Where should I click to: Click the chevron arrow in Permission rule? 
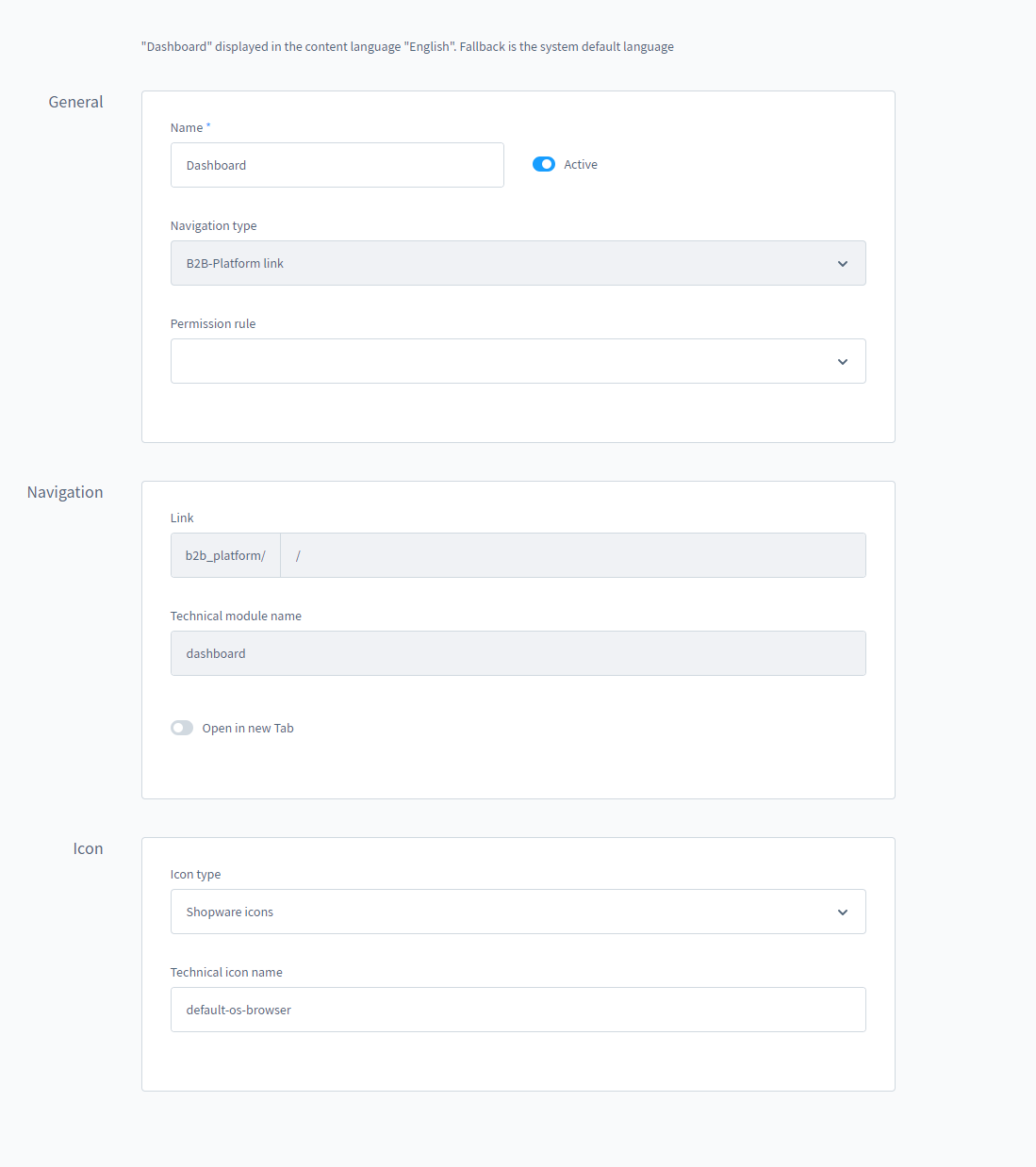842,362
